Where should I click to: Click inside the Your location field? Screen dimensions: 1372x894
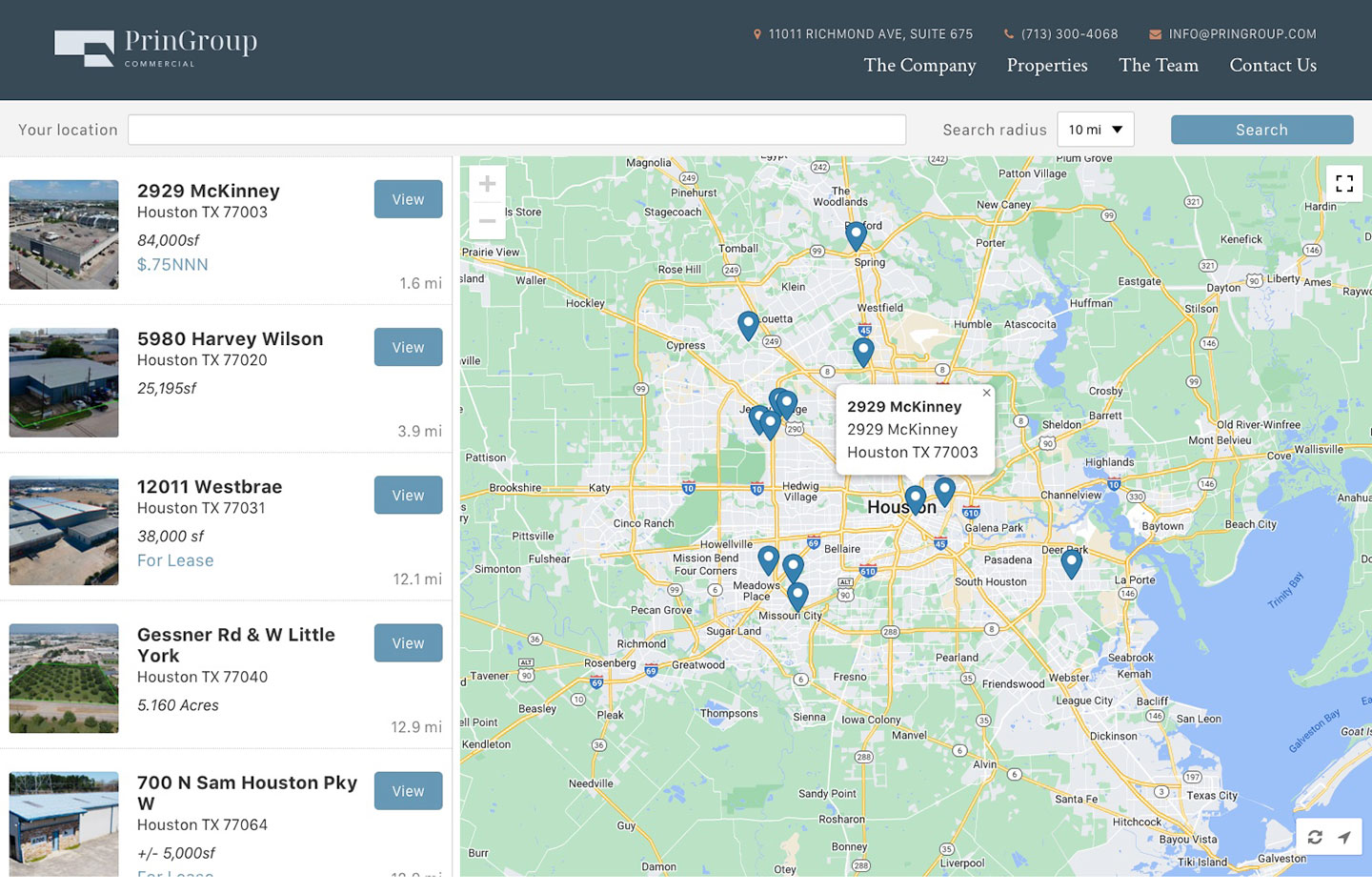click(517, 129)
